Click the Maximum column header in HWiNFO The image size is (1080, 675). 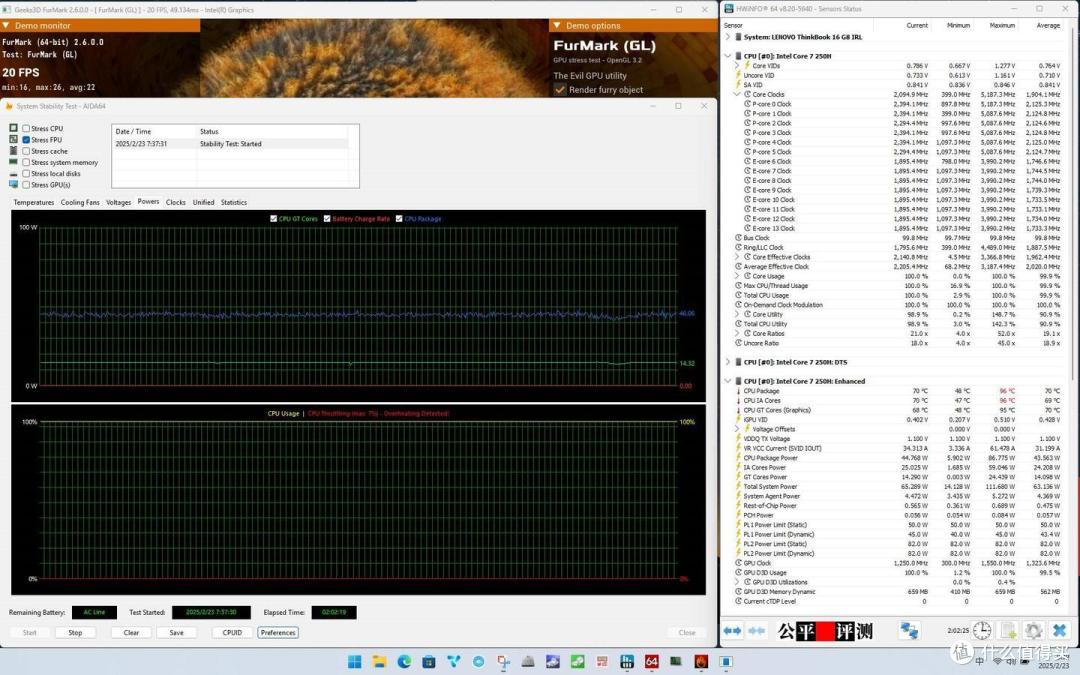[x=1002, y=25]
